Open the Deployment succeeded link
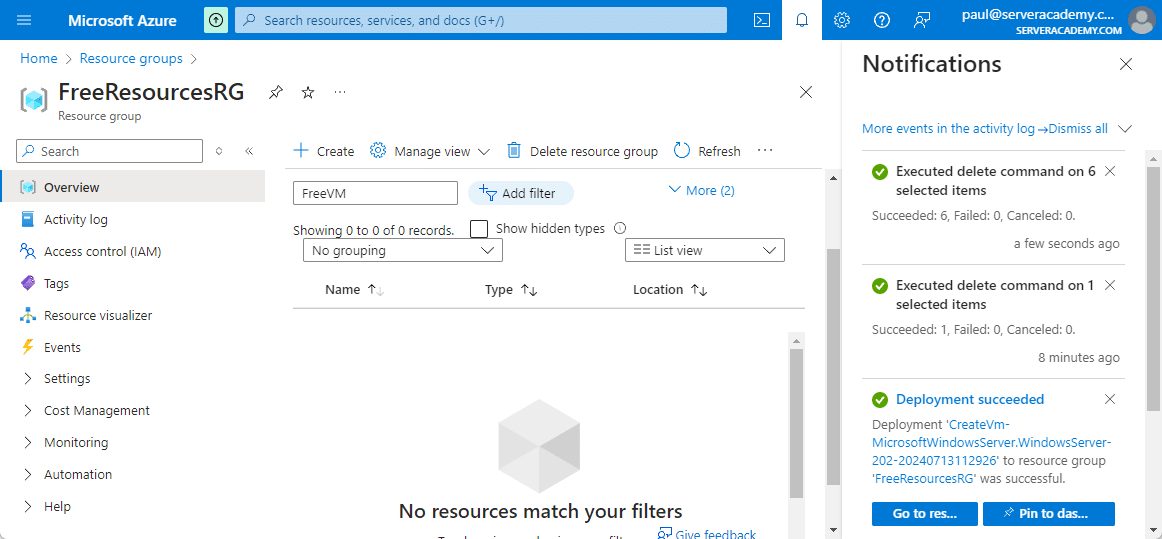The width and height of the screenshot is (1162, 539). (x=970, y=400)
